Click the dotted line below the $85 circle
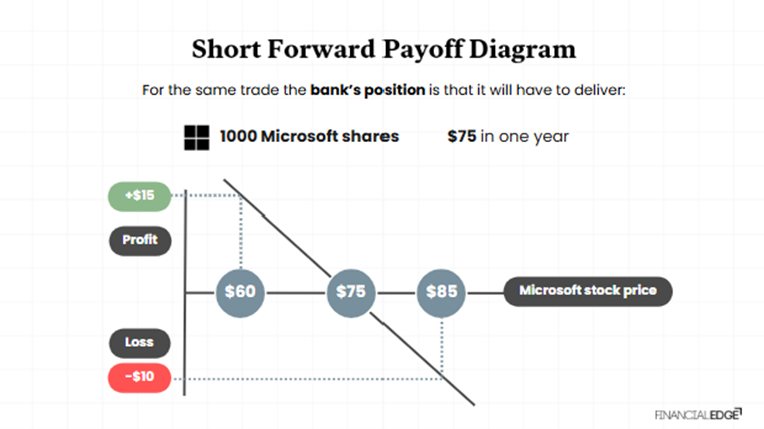 click(442, 345)
